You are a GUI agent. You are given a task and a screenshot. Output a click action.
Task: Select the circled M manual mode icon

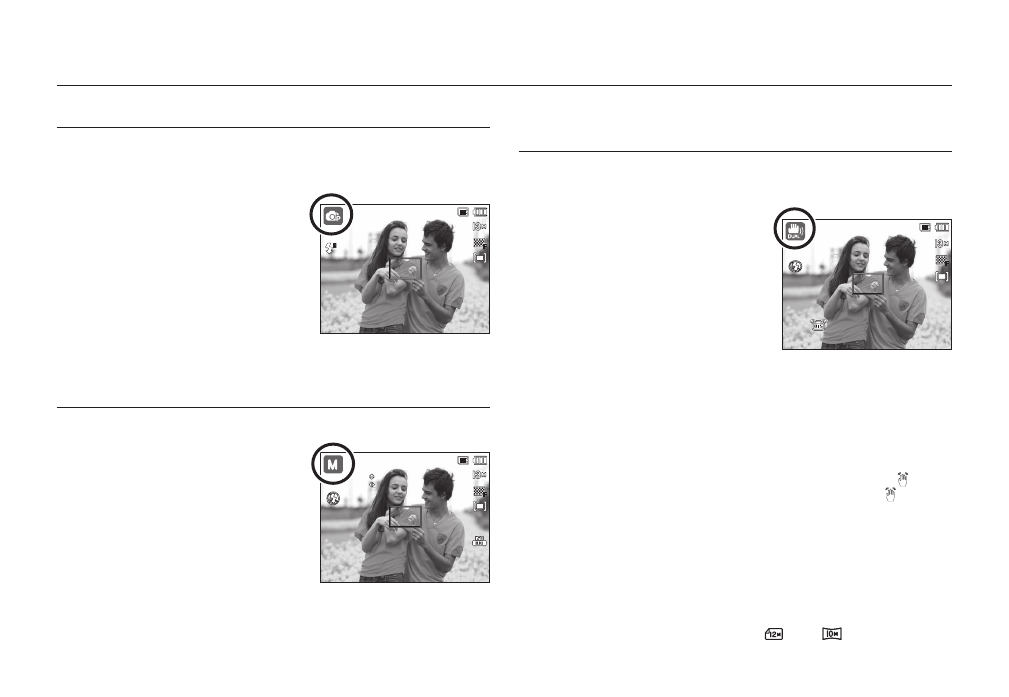(333, 464)
